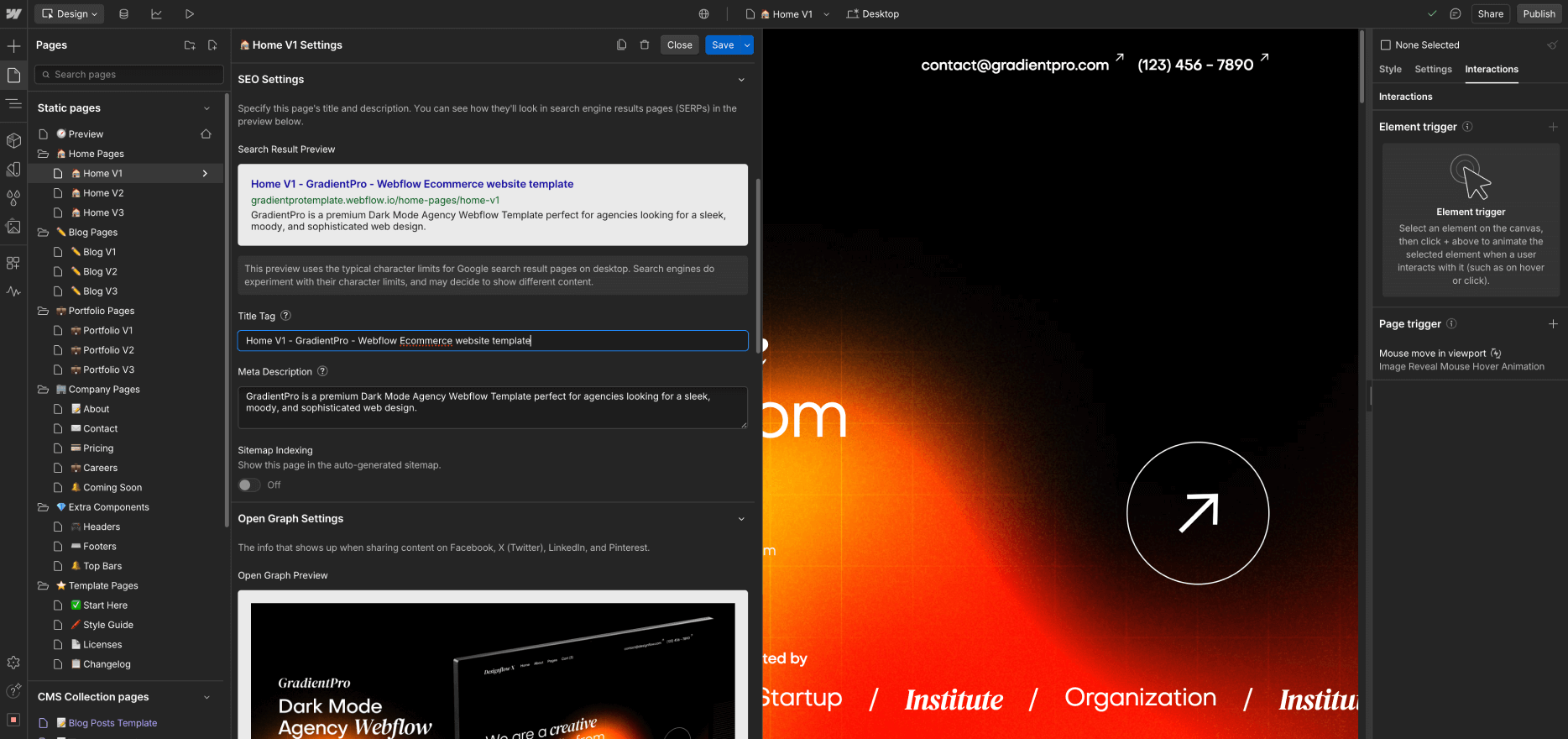Open the Pages panel icon
Viewport: 1568px width, 739px height.
tap(13, 76)
